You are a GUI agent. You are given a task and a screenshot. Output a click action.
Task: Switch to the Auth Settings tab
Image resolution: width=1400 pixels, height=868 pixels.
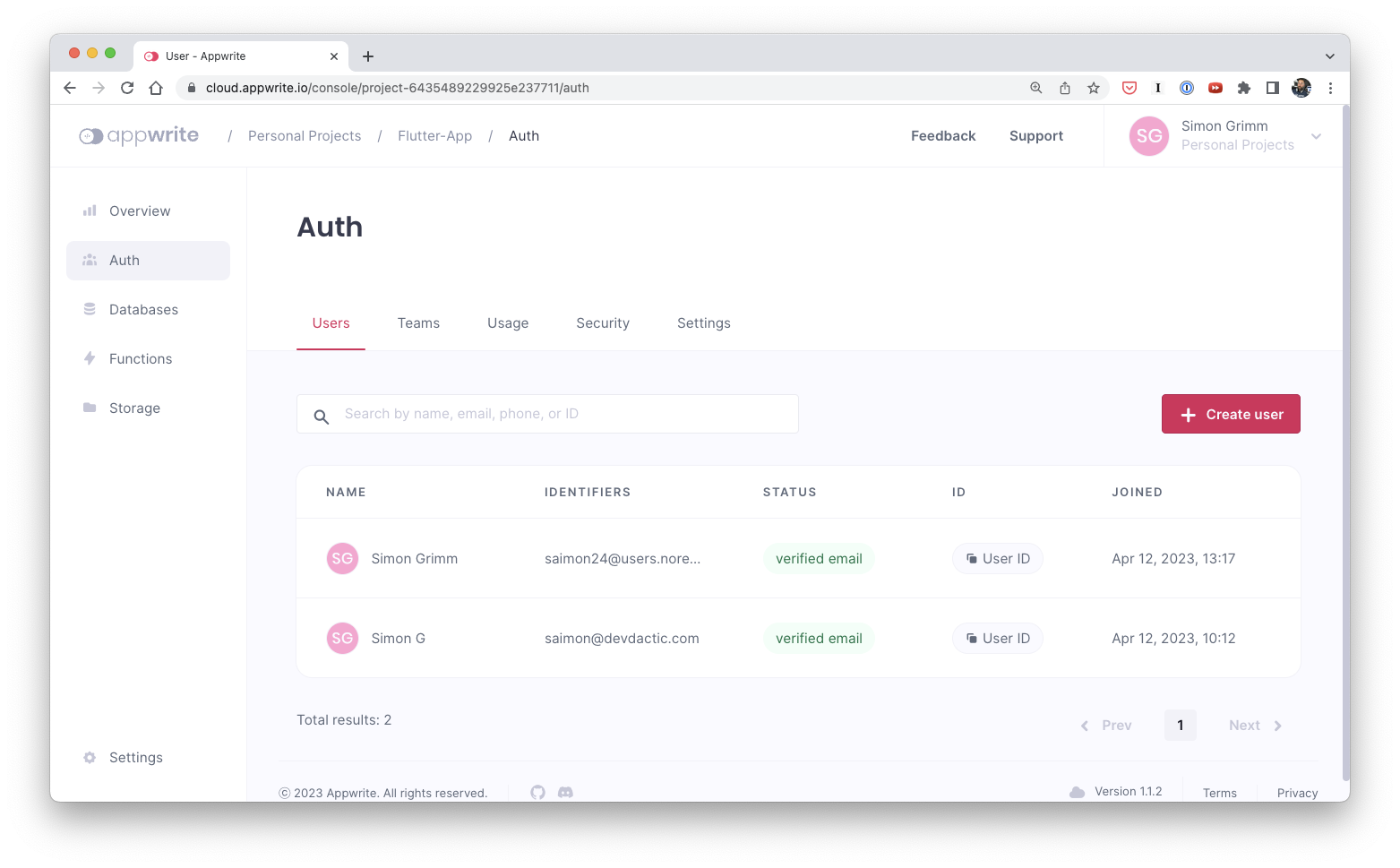[x=704, y=323]
